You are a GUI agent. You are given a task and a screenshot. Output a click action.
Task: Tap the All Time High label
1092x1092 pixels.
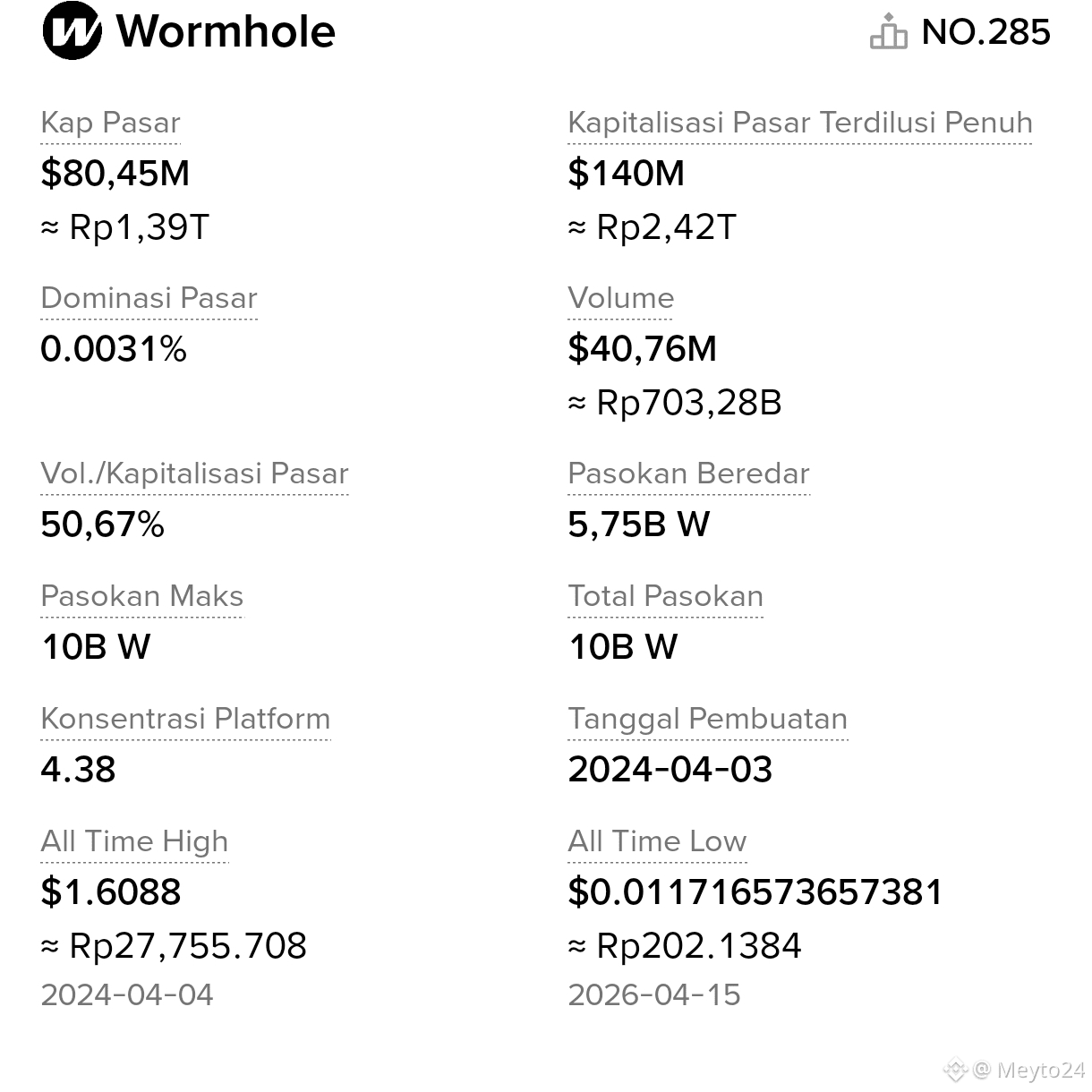135,841
